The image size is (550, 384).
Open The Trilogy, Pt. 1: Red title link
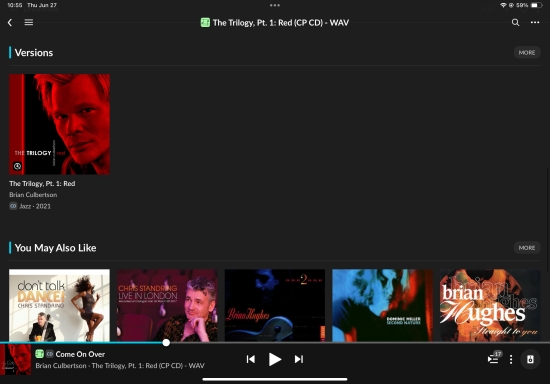tap(42, 183)
